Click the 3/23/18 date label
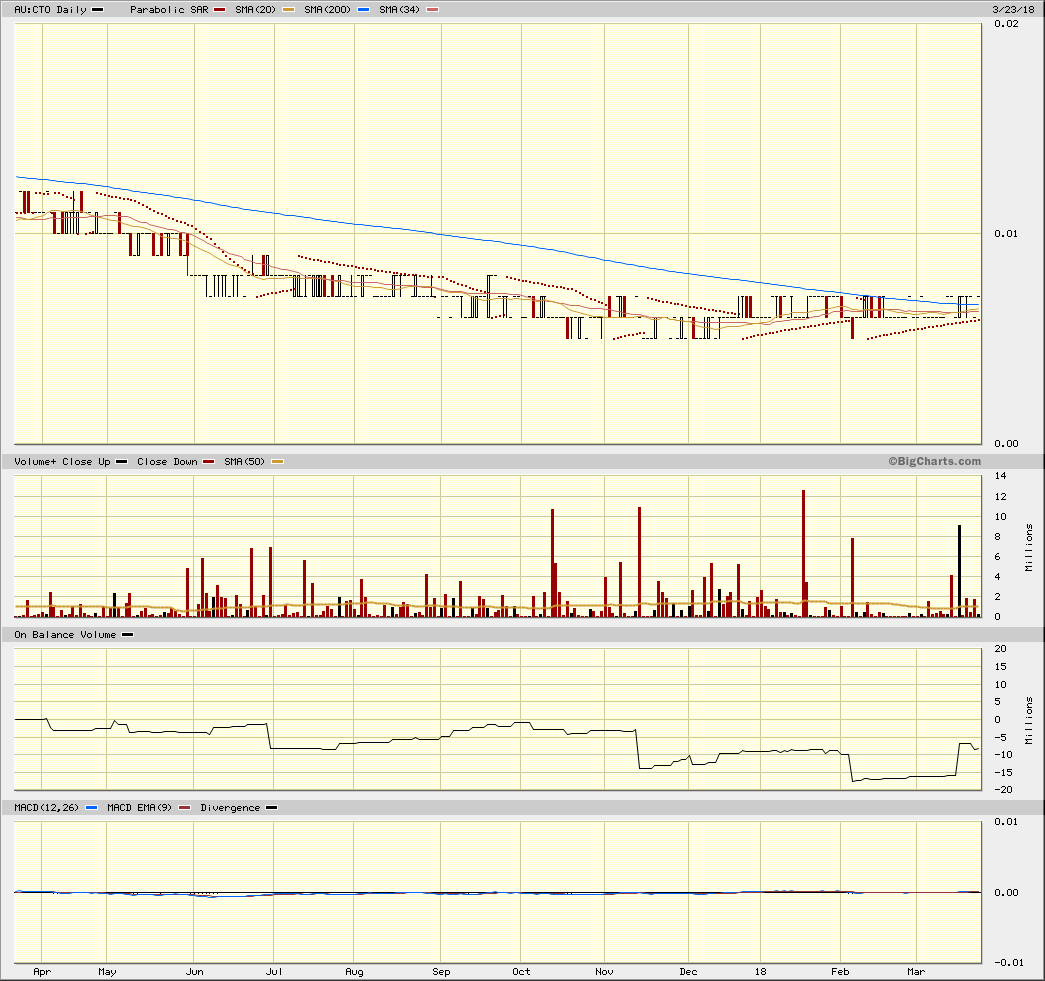The height and width of the screenshot is (981, 1045). (1013, 10)
